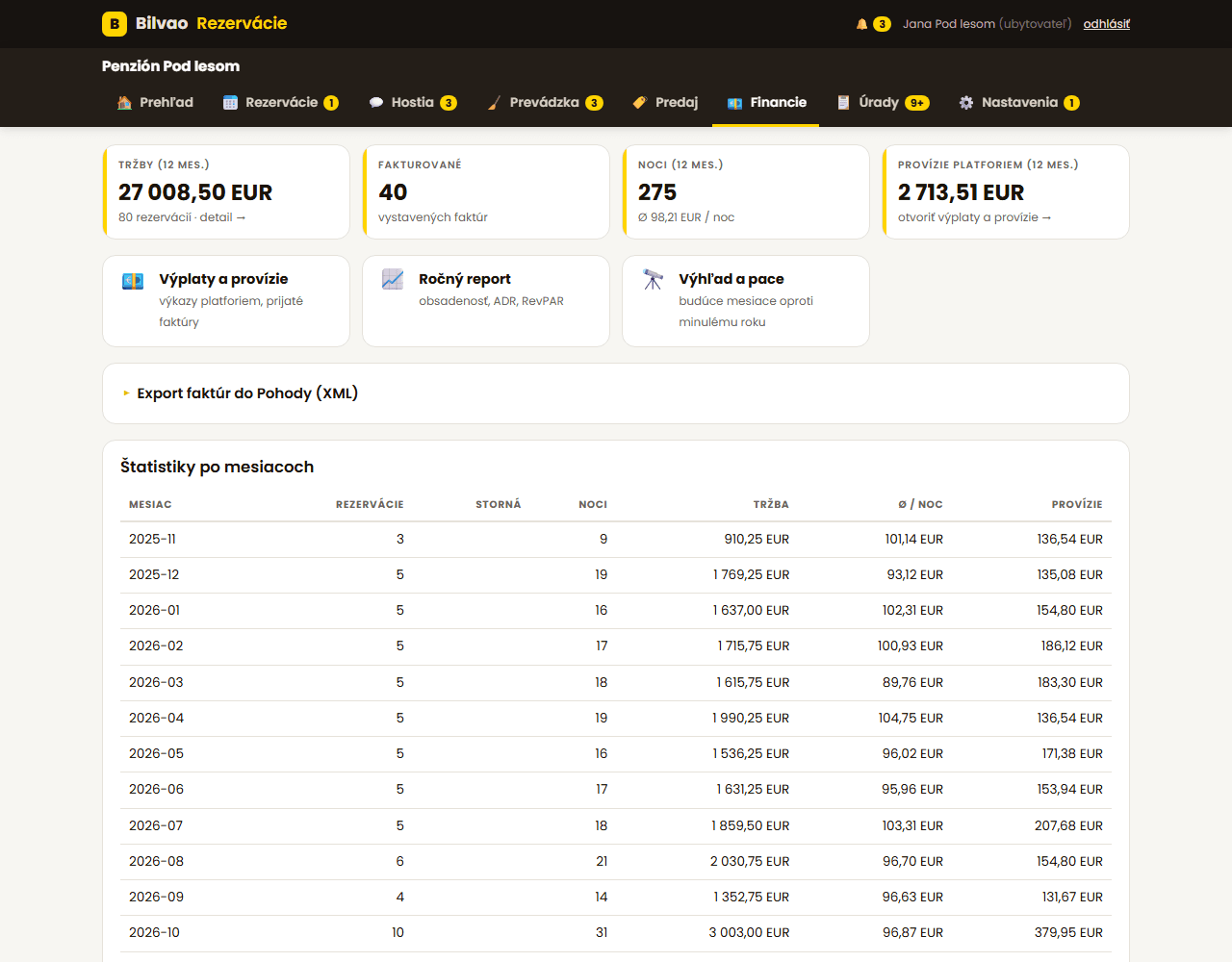Click the 207,68 EUR commission cell
This screenshot has width=1232, height=962.
pos(1068,826)
